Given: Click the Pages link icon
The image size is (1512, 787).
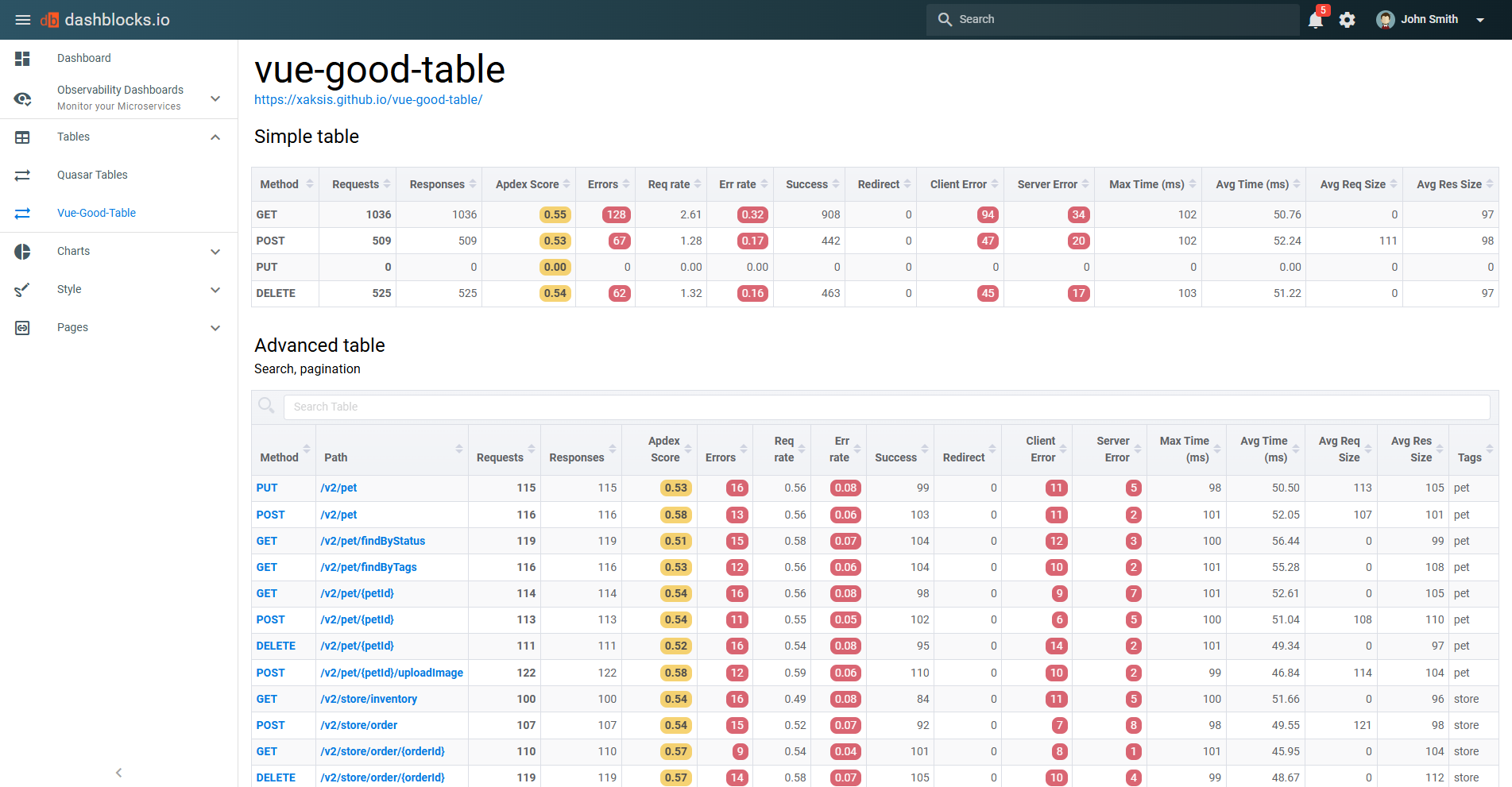Looking at the screenshot, I should (x=22, y=328).
